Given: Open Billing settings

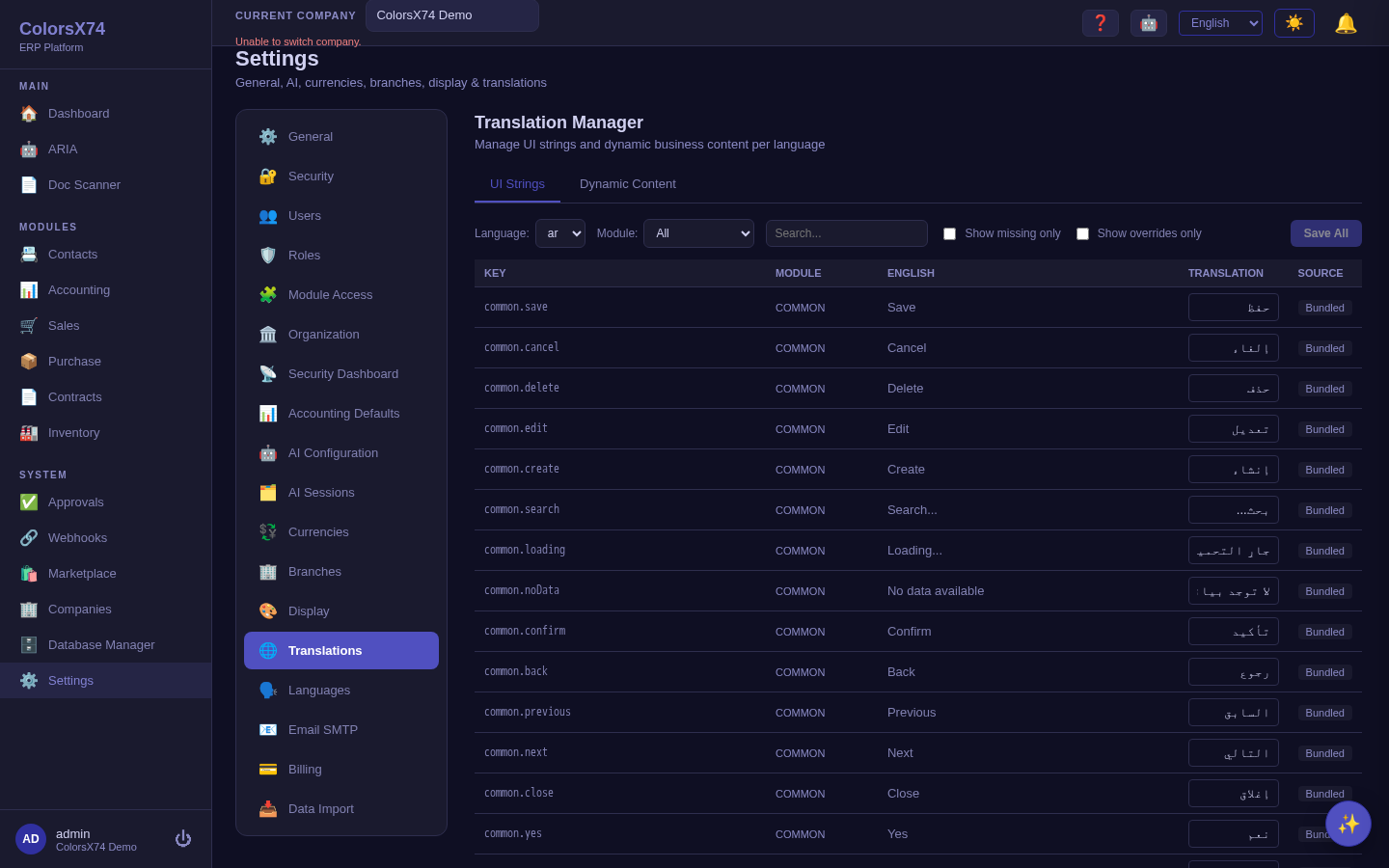Looking at the screenshot, I should [341, 770].
